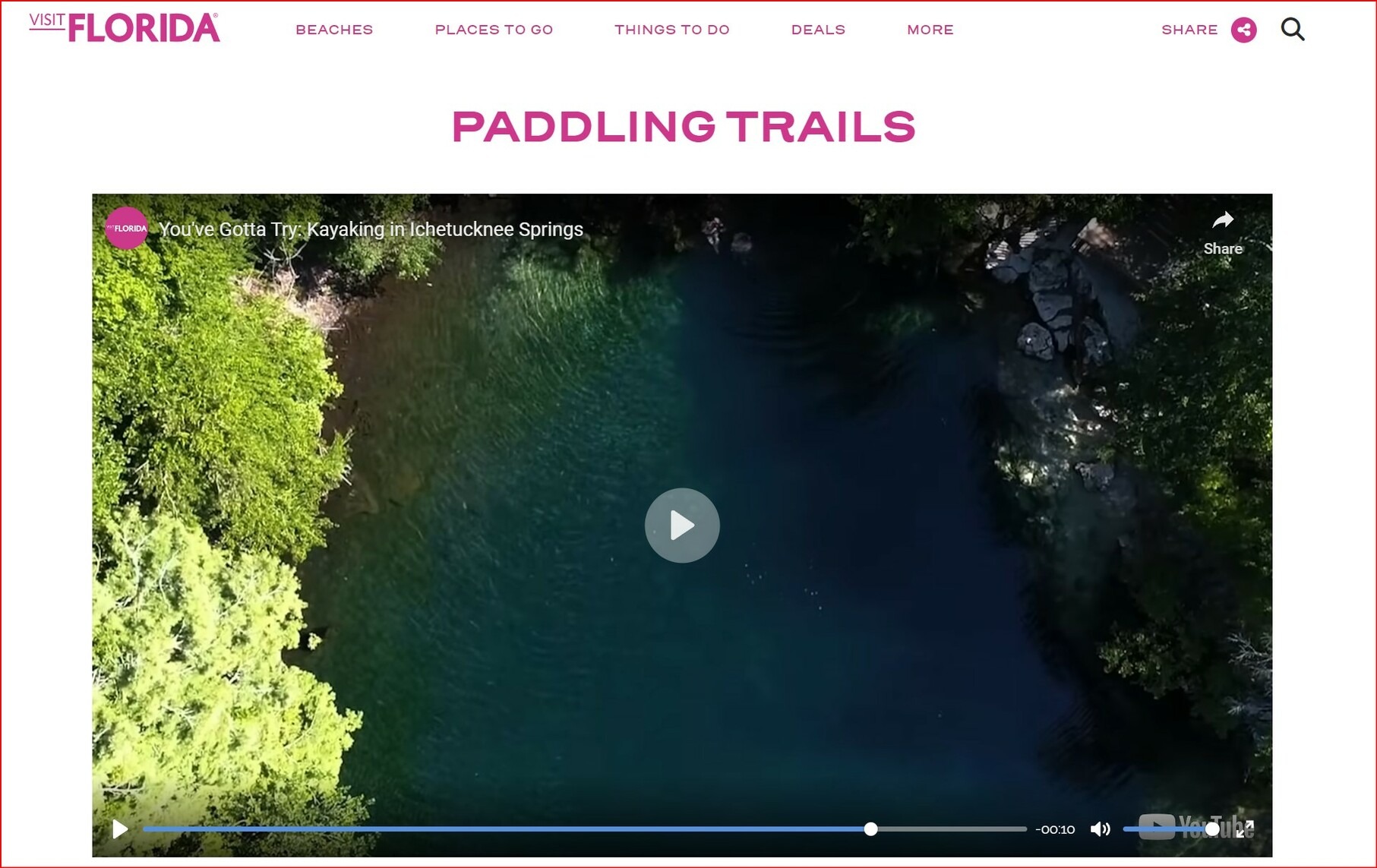Screen dimensions: 1377x868
Task: Click the video progress bar handle
Action: coord(871,829)
